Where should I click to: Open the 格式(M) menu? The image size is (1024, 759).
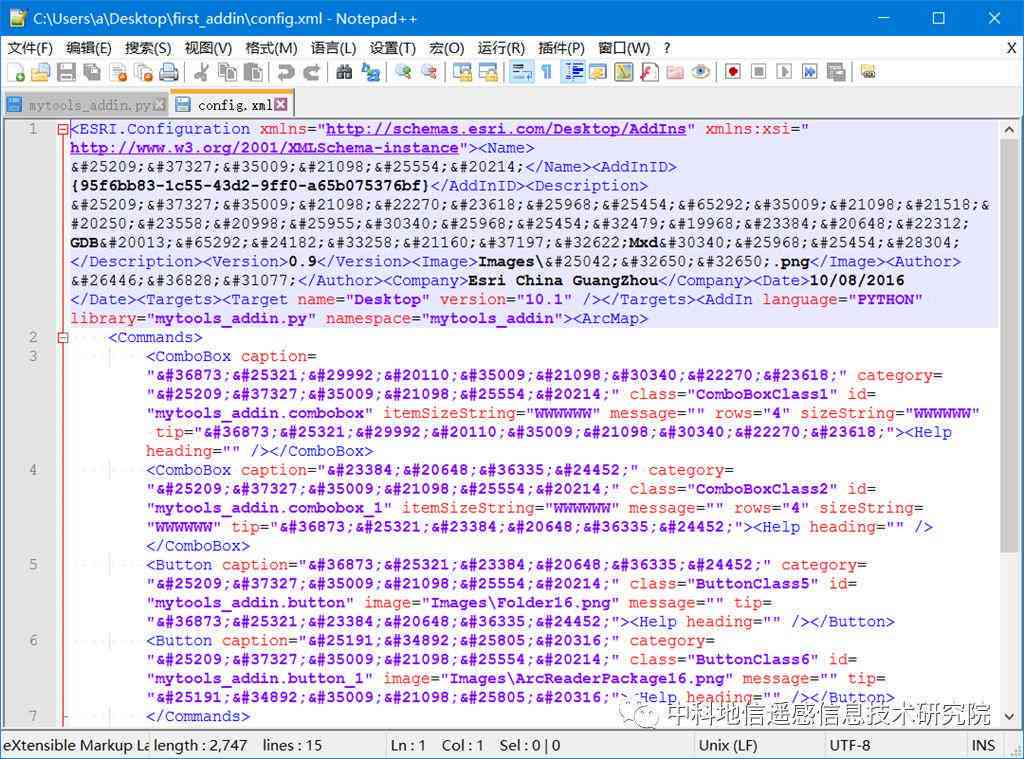[x=271, y=48]
